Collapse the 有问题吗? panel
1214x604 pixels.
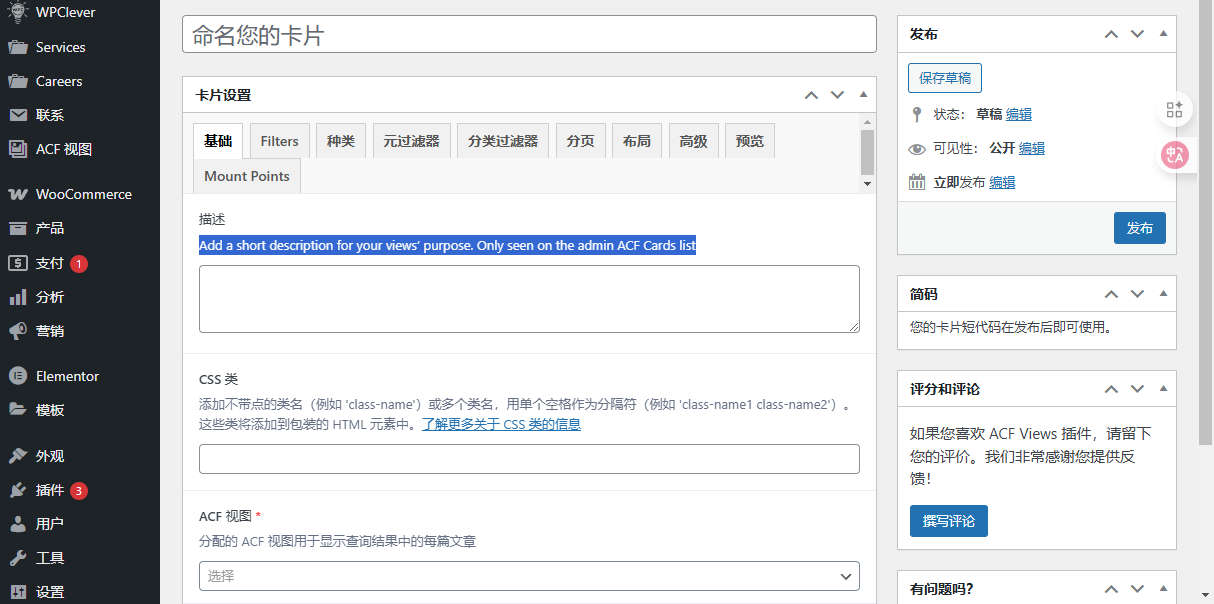(1163, 588)
